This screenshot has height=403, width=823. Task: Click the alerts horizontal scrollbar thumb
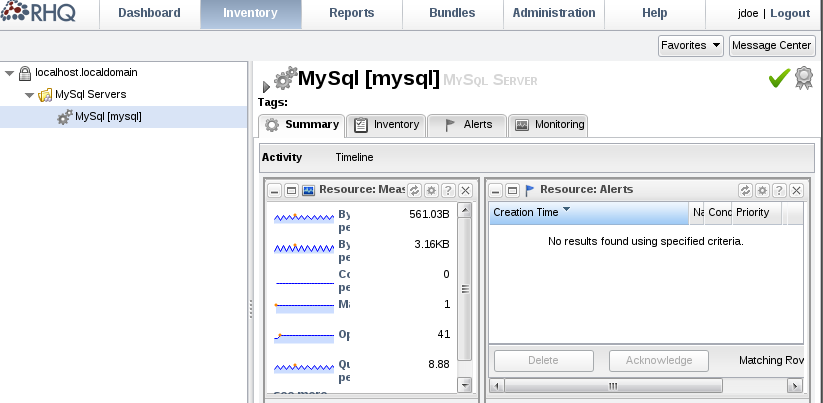613,386
